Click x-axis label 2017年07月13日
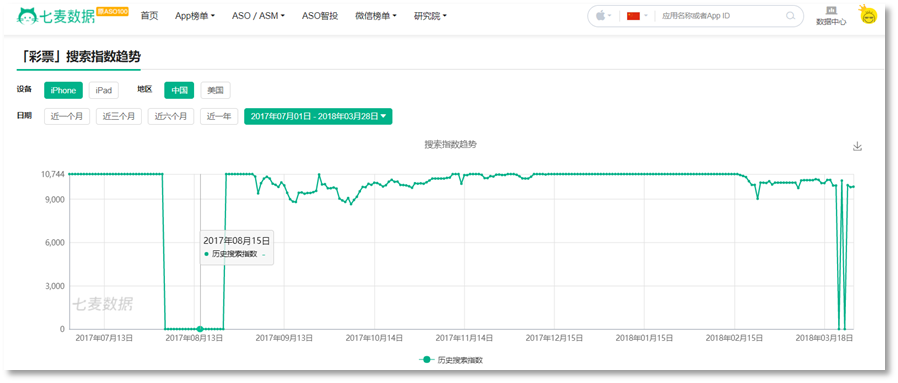 point(104,338)
